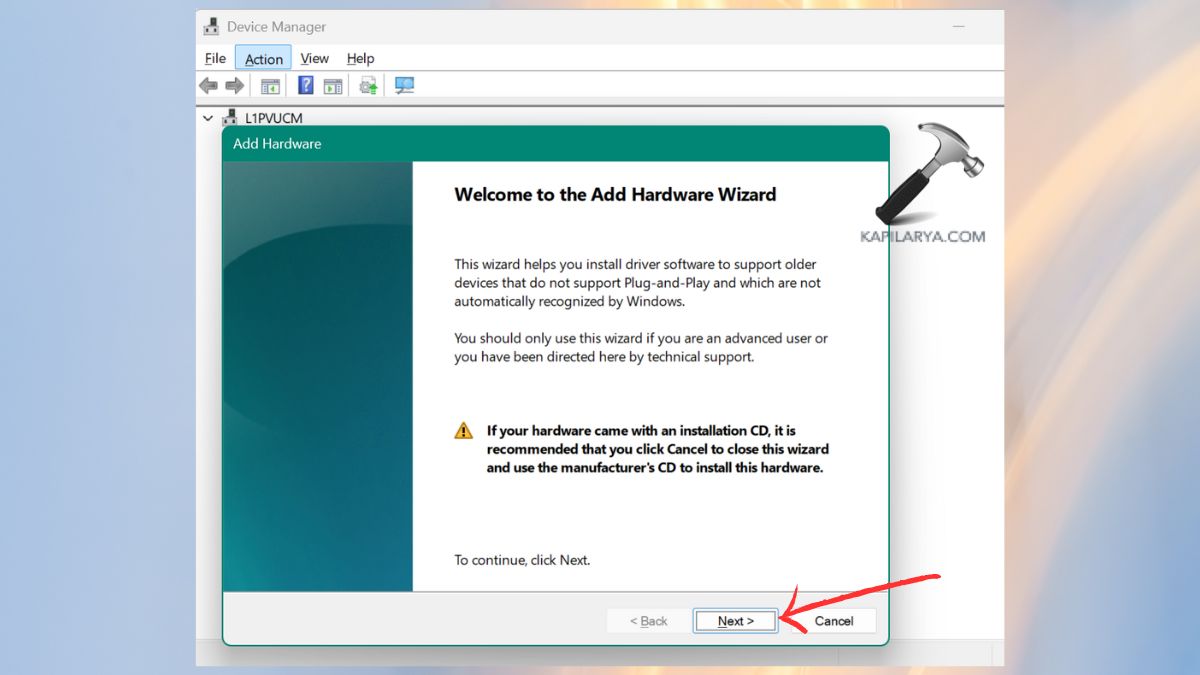Click the Update device driver icon
The width and height of the screenshot is (1200, 675).
(x=369, y=86)
